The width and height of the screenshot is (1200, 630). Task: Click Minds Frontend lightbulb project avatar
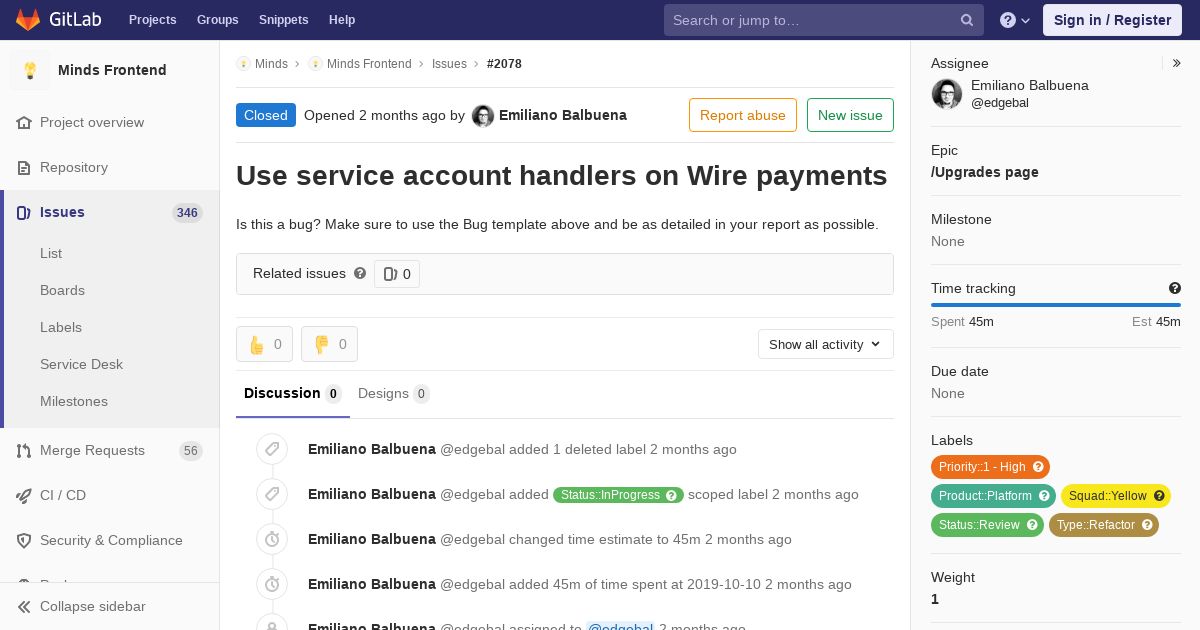[30, 70]
